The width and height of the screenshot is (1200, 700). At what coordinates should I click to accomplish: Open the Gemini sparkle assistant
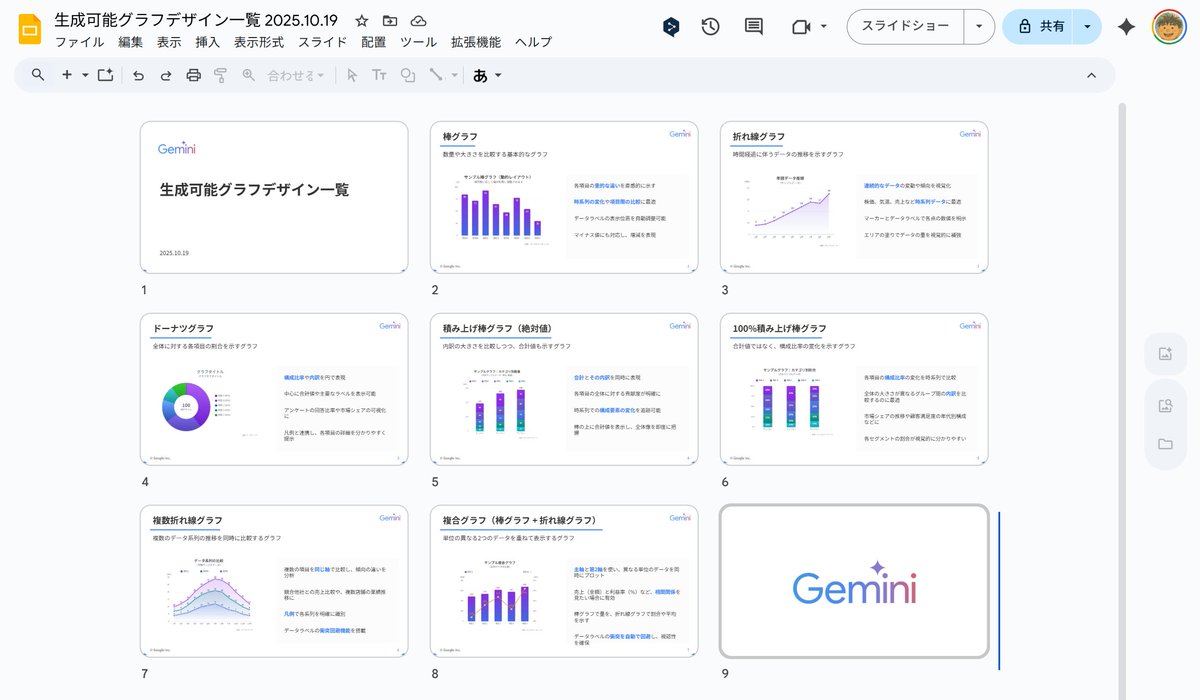tap(1127, 27)
